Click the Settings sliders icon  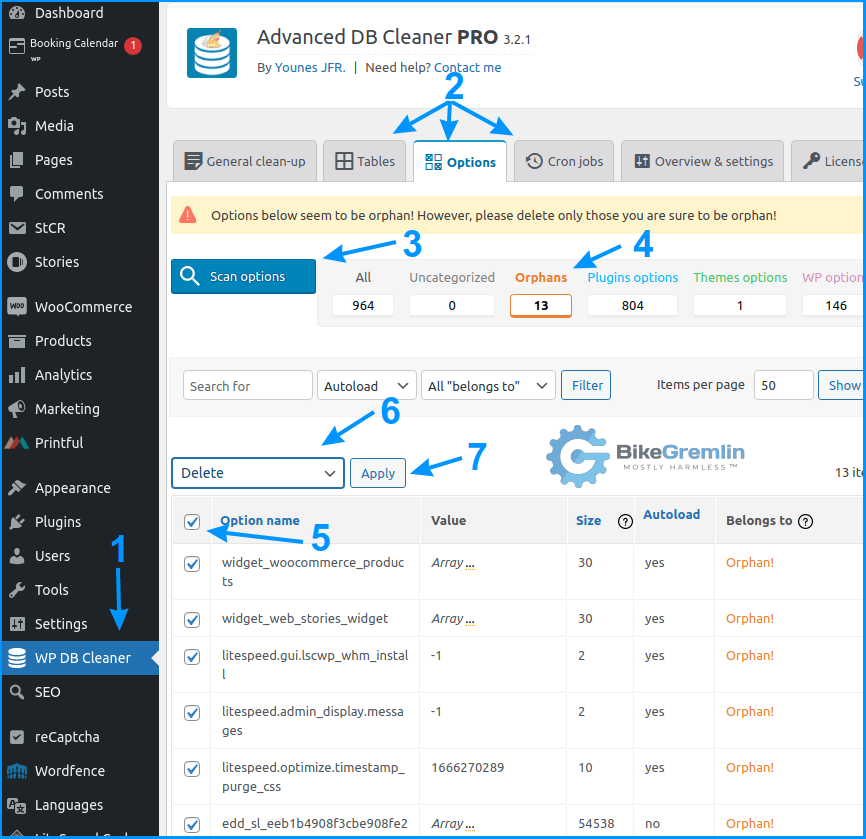[17, 624]
